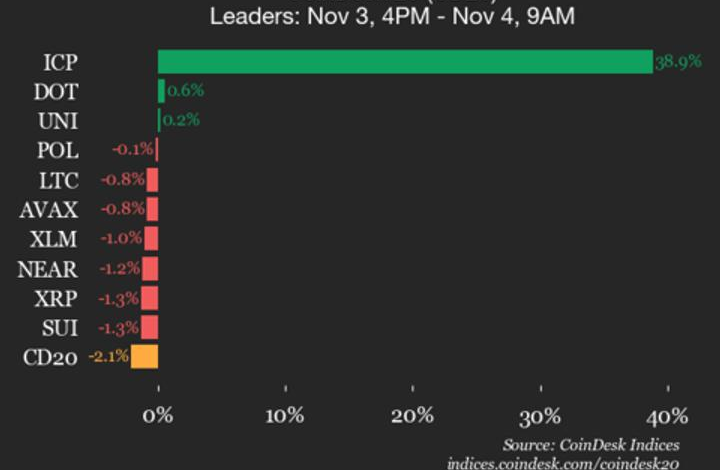Click the green ICP bar
The width and height of the screenshot is (720, 470).
click(x=405, y=62)
